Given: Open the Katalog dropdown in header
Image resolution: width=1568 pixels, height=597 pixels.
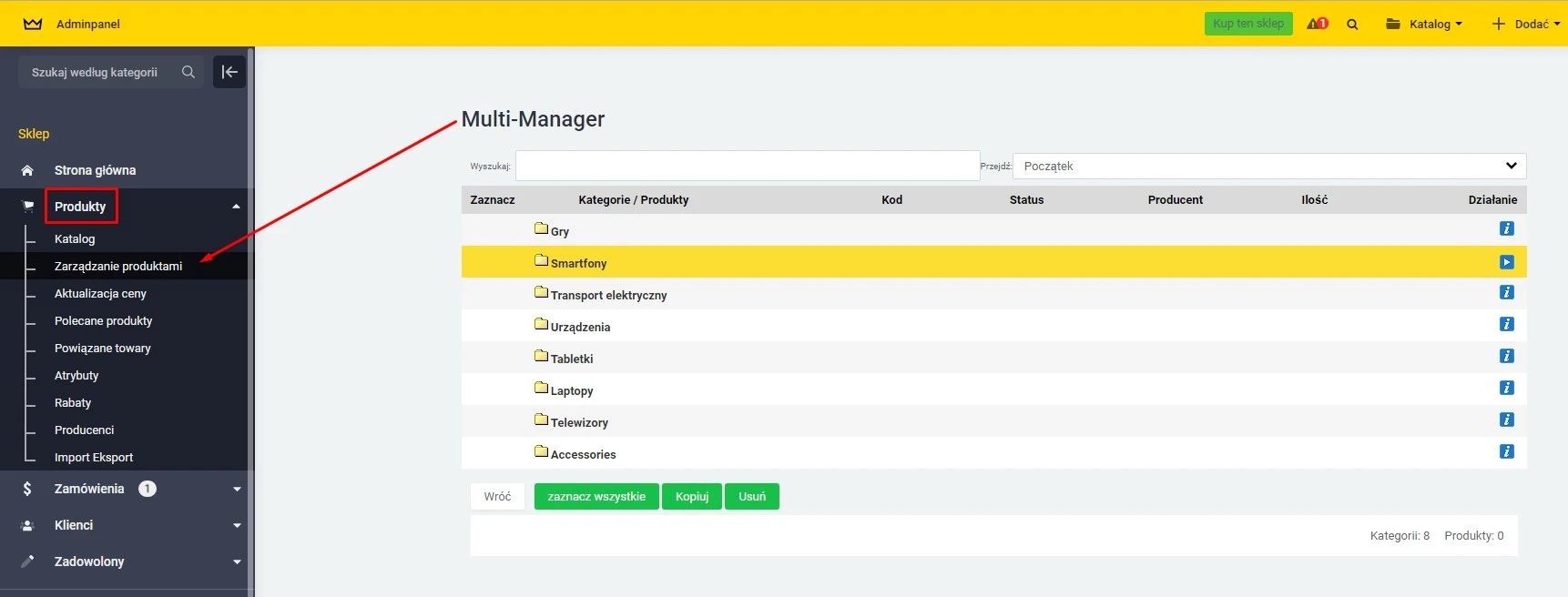Looking at the screenshot, I should (1424, 24).
